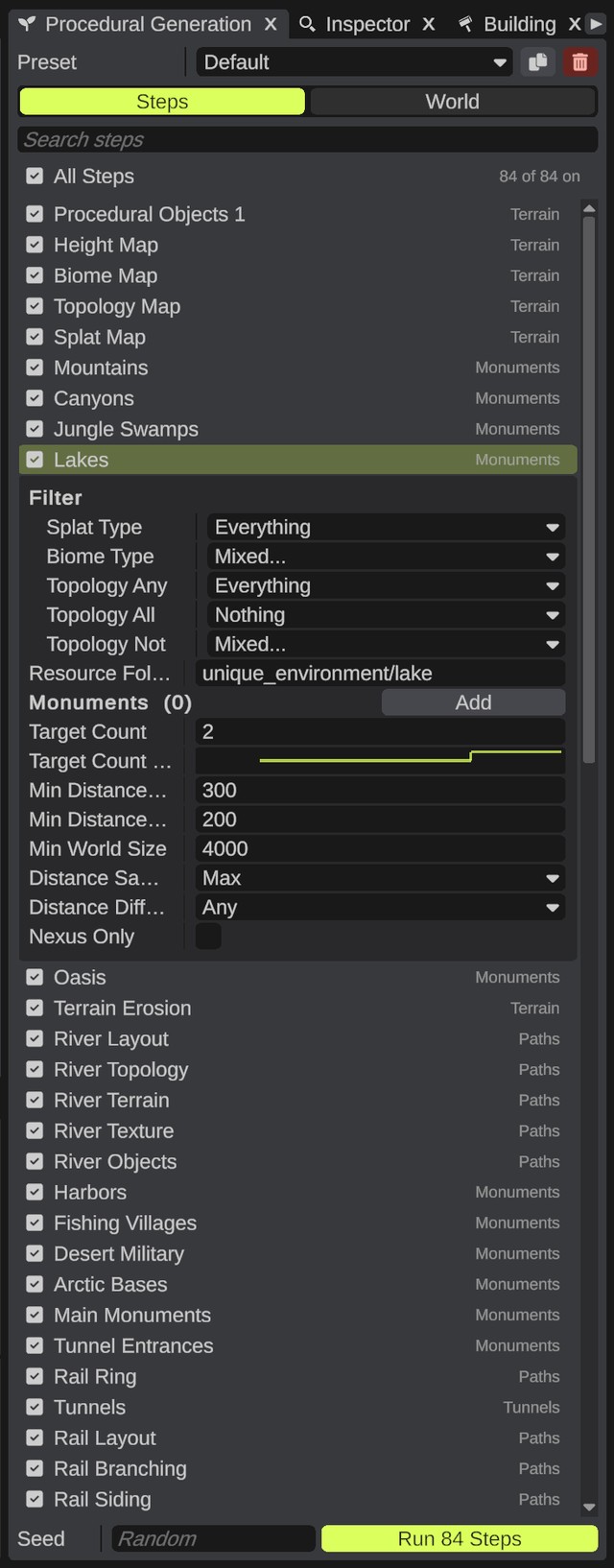Select the Tunnels step
614x1568 pixels.
[x=297, y=1407]
